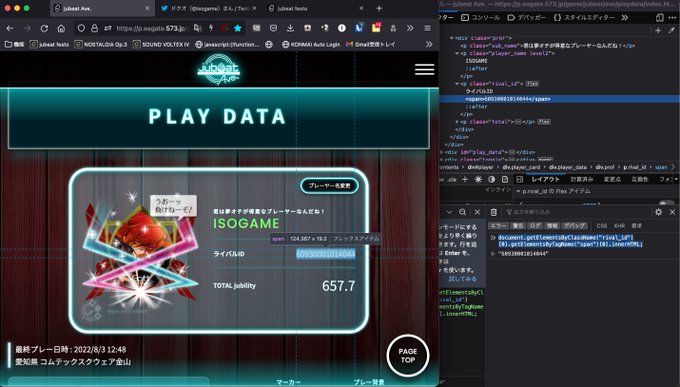Viewport: 680px width, 387px height.
Task: Switch to the スタイルエディター devtools tab
Action: click(x=584, y=18)
